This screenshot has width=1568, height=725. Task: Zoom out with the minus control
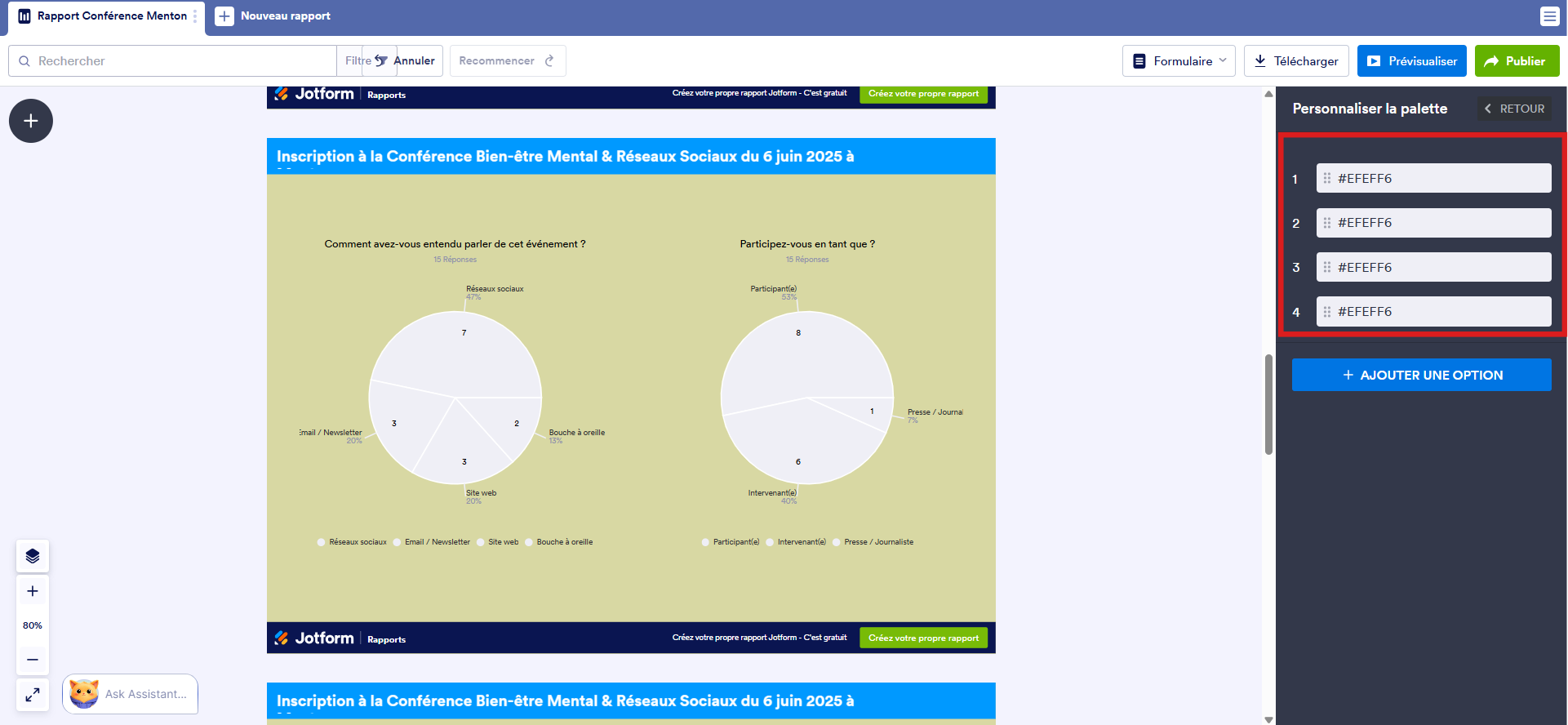tap(33, 660)
